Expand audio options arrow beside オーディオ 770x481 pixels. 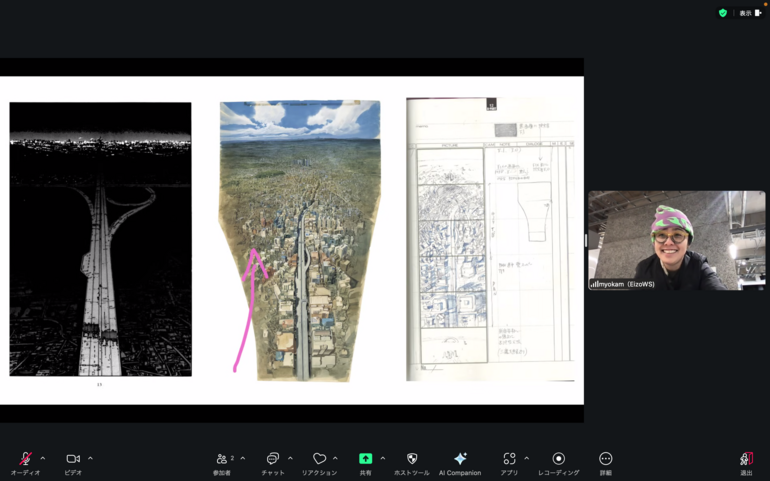(43, 458)
